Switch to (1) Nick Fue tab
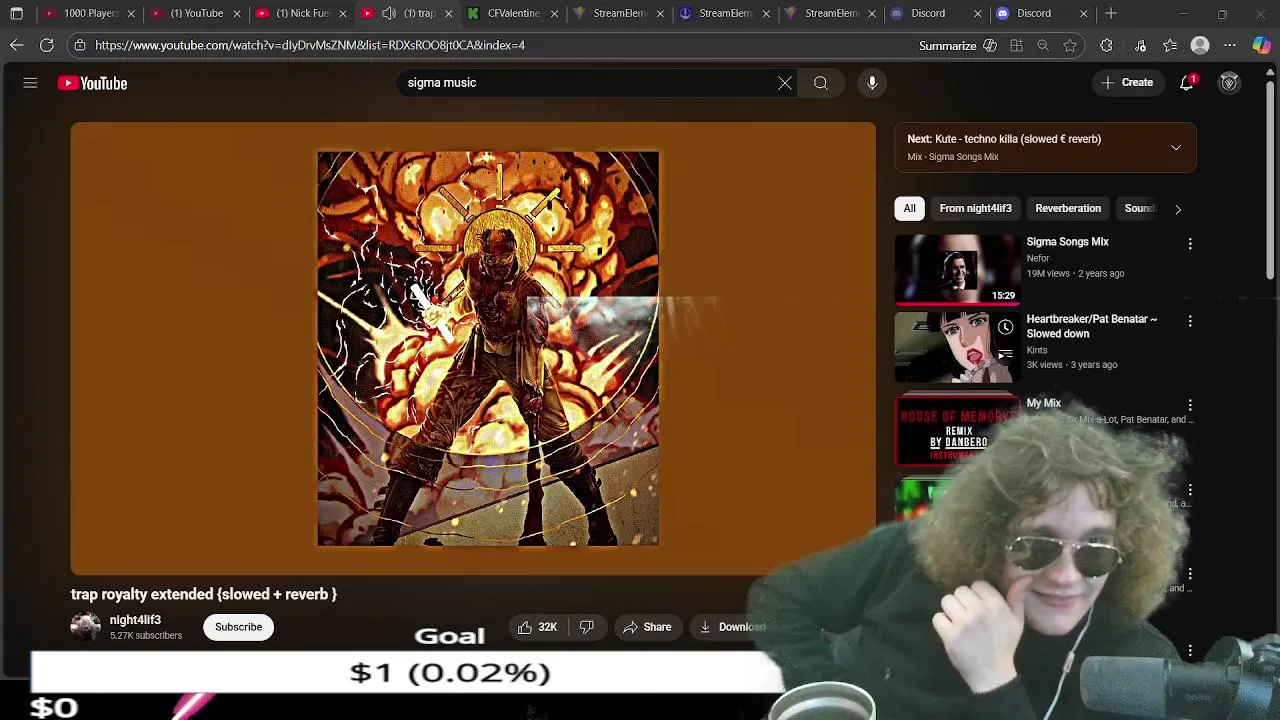The height and width of the screenshot is (720, 1280). (302, 14)
